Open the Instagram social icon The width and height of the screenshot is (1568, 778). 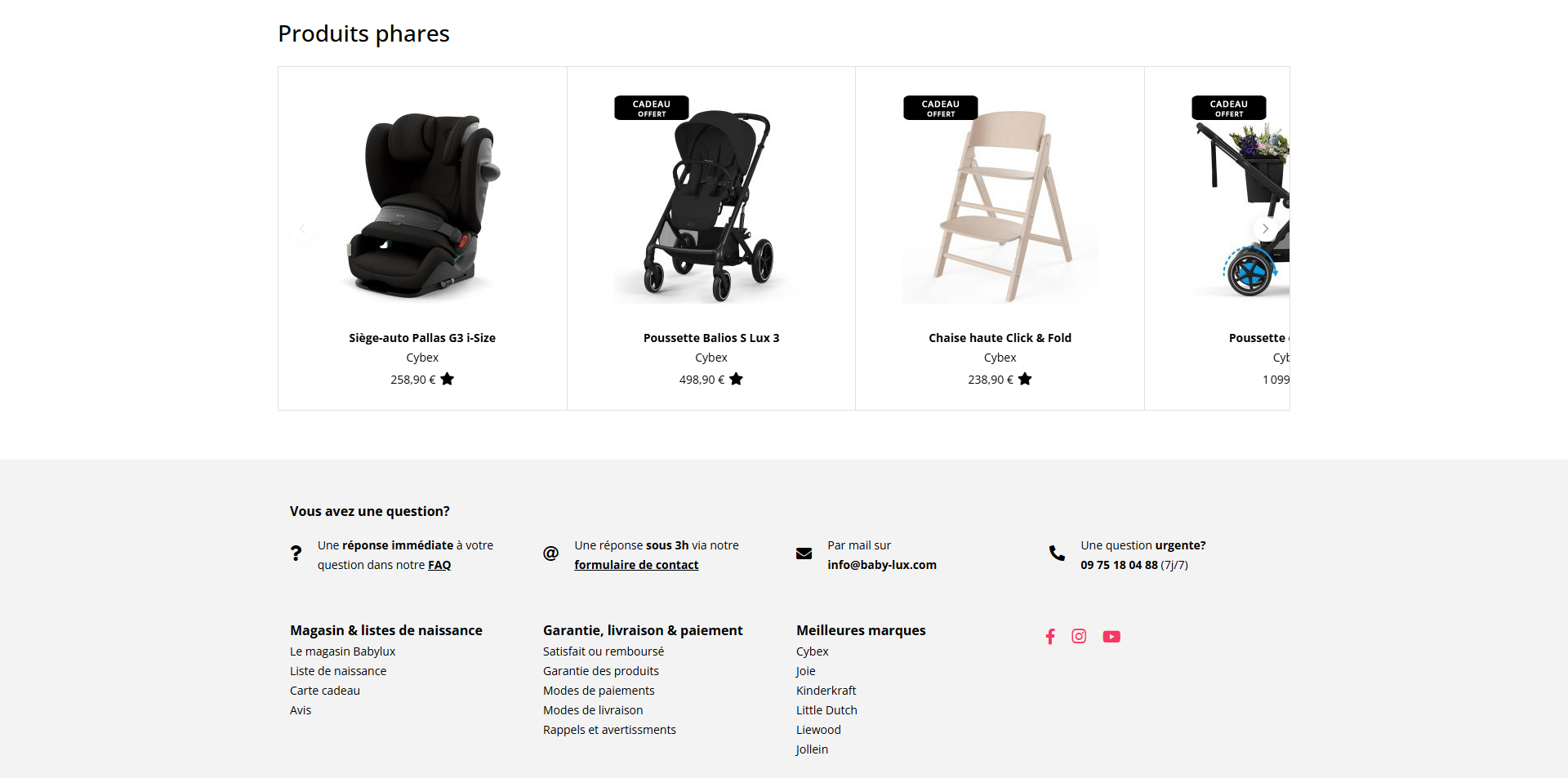click(1079, 636)
